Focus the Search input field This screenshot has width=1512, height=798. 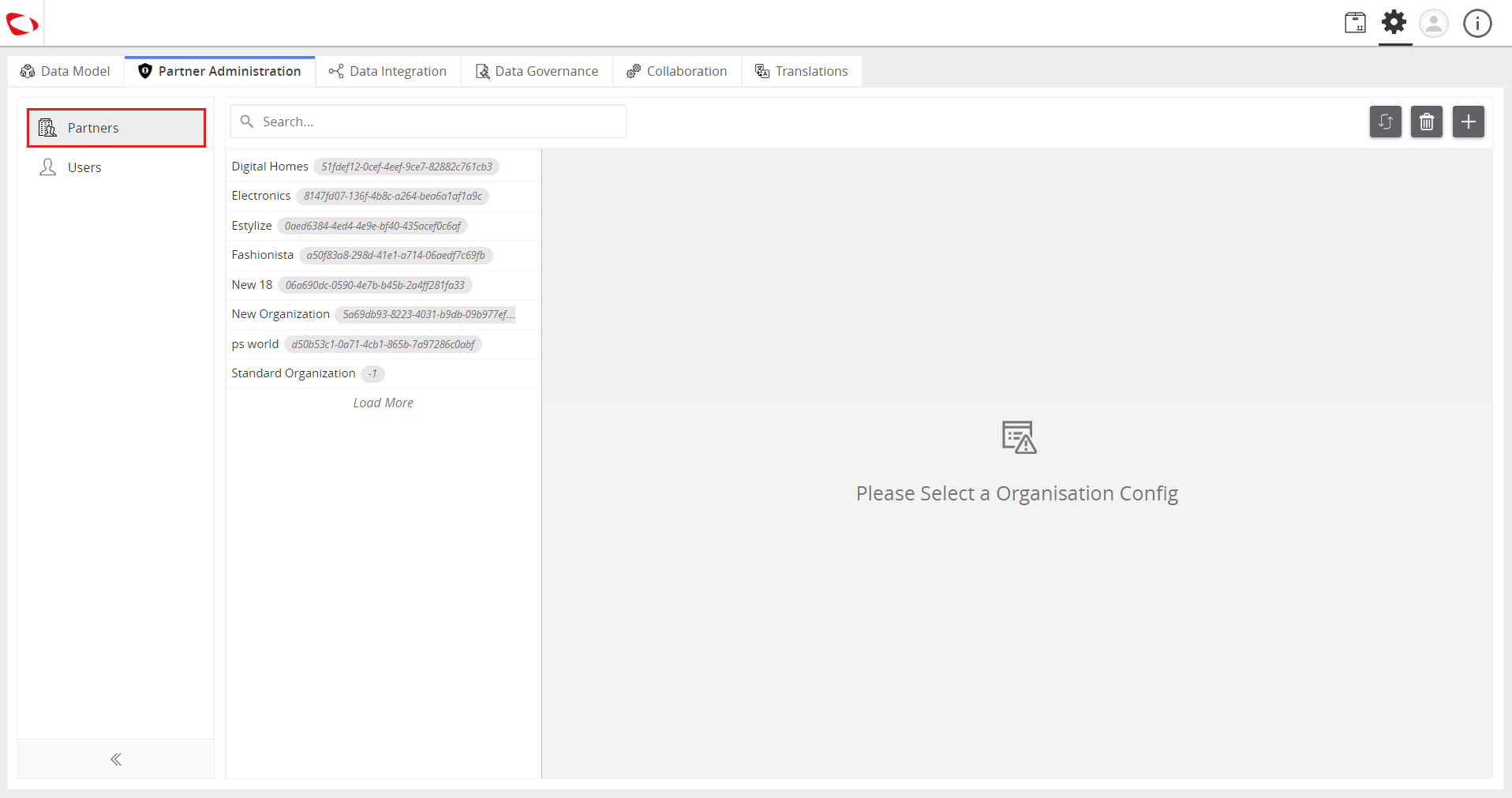click(429, 122)
